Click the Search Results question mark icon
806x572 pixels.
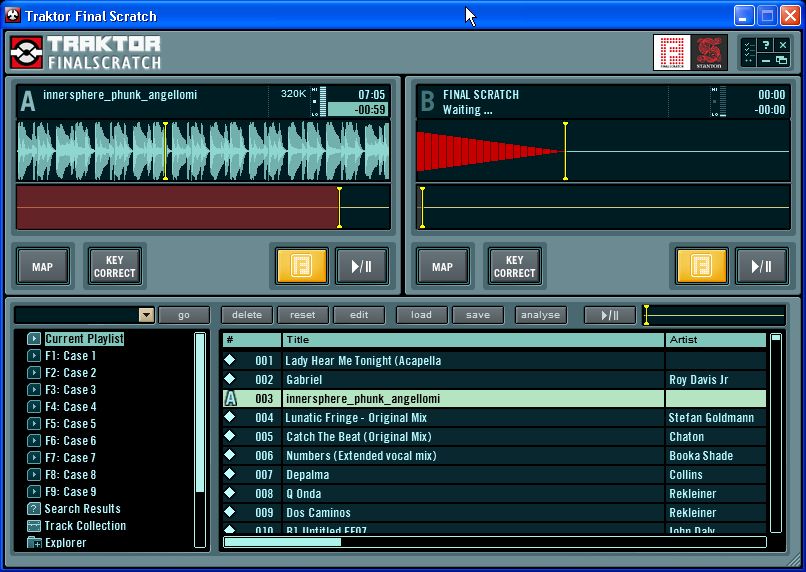pos(34,508)
